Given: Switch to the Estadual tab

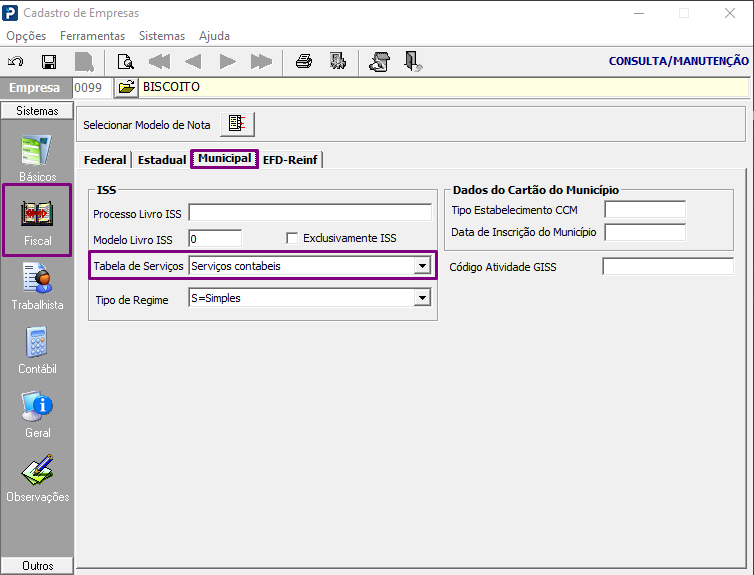Looking at the screenshot, I should tap(162, 160).
